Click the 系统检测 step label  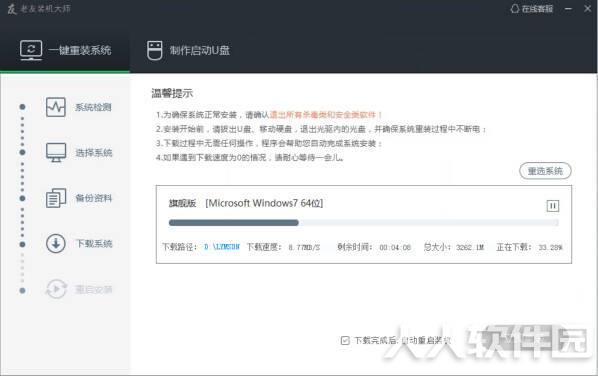point(93,108)
